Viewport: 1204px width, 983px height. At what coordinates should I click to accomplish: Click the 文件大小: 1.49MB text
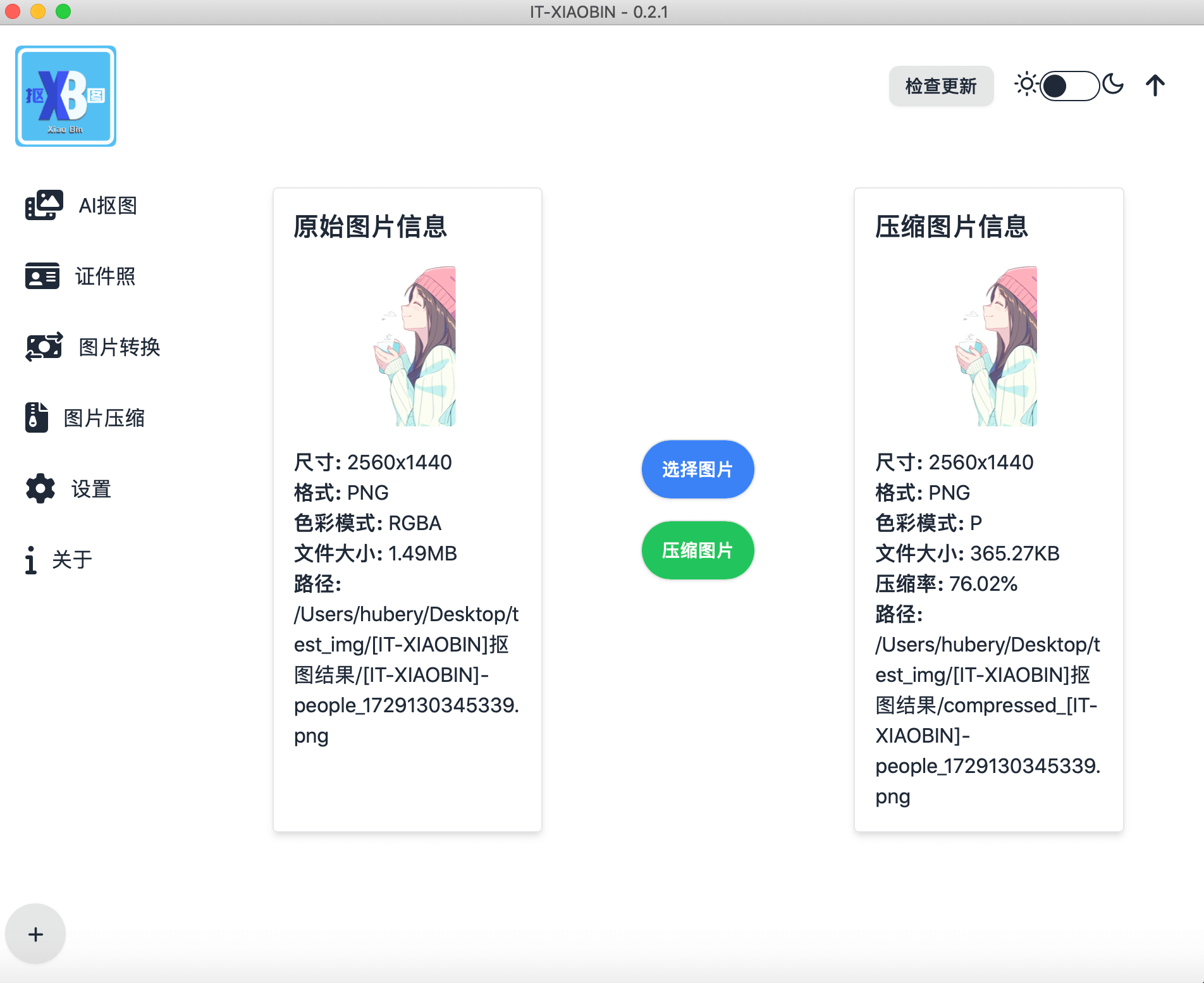click(376, 553)
